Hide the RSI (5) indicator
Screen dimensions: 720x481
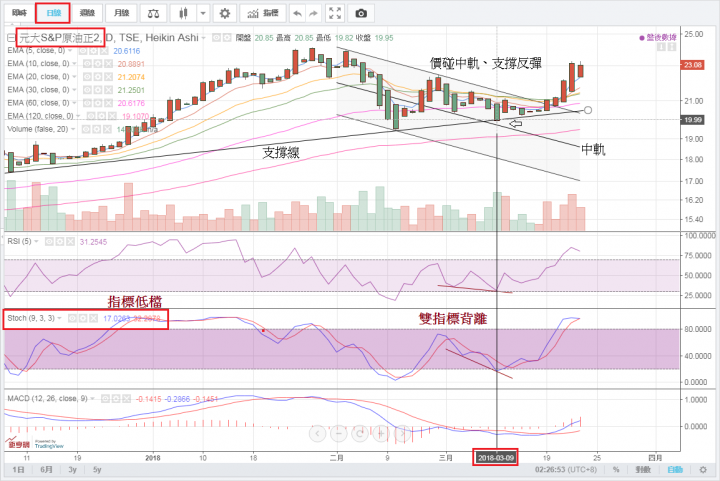(49, 241)
